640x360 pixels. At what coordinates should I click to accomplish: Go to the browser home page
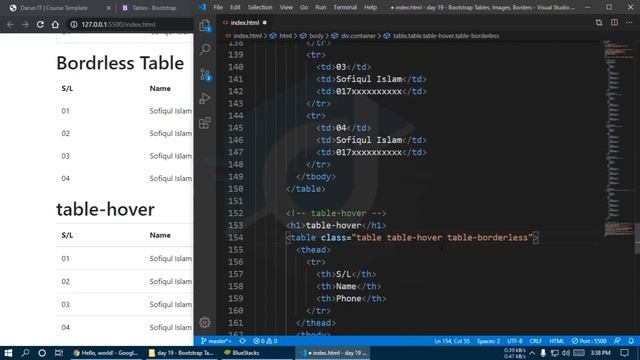(55, 24)
